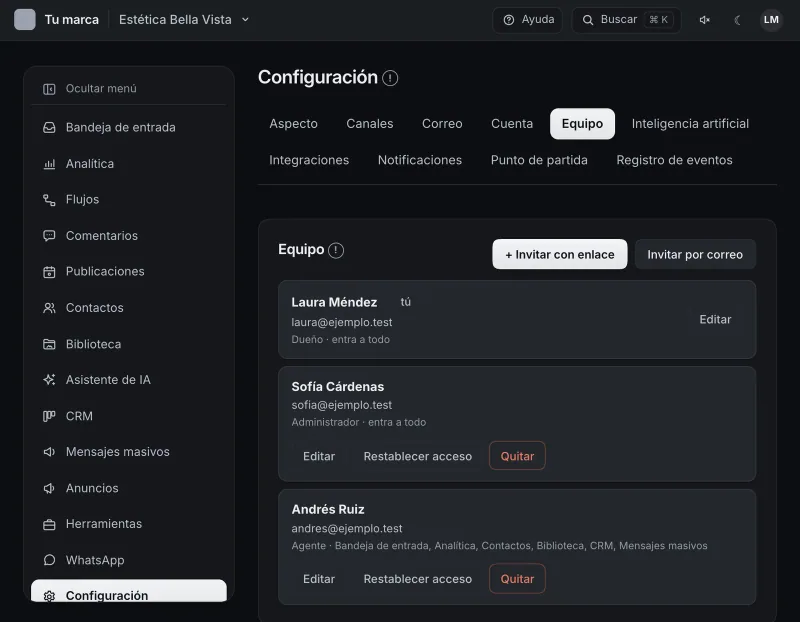800x622 pixels.
Task: Click the Biblioteca folder icon
Action: 49,344
